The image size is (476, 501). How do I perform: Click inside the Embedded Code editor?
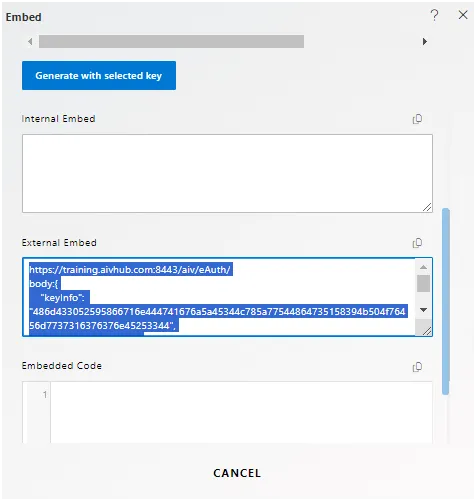(x=241, y=412)
